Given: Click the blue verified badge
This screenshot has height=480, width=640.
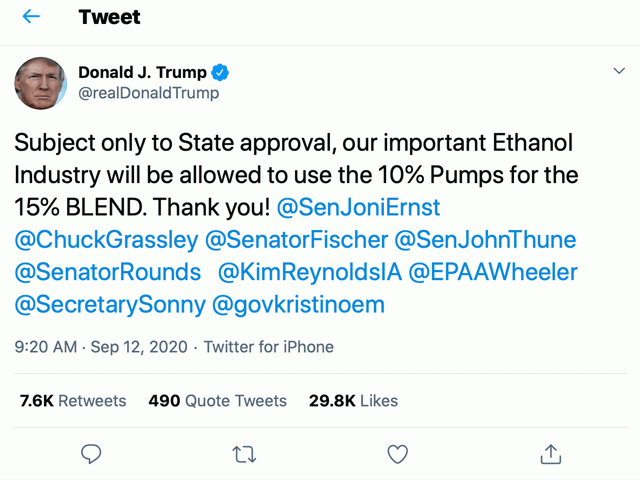Looking at the screenshot, I should point(221,72).
